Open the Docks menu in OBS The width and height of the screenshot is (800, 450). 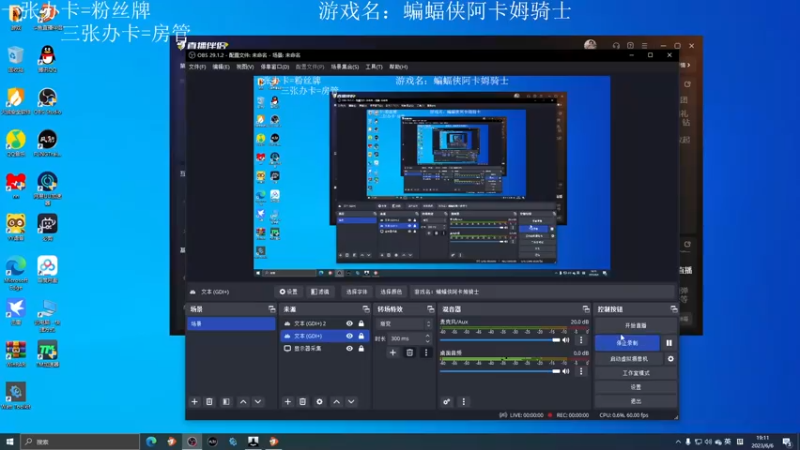(x=274, y=67)
